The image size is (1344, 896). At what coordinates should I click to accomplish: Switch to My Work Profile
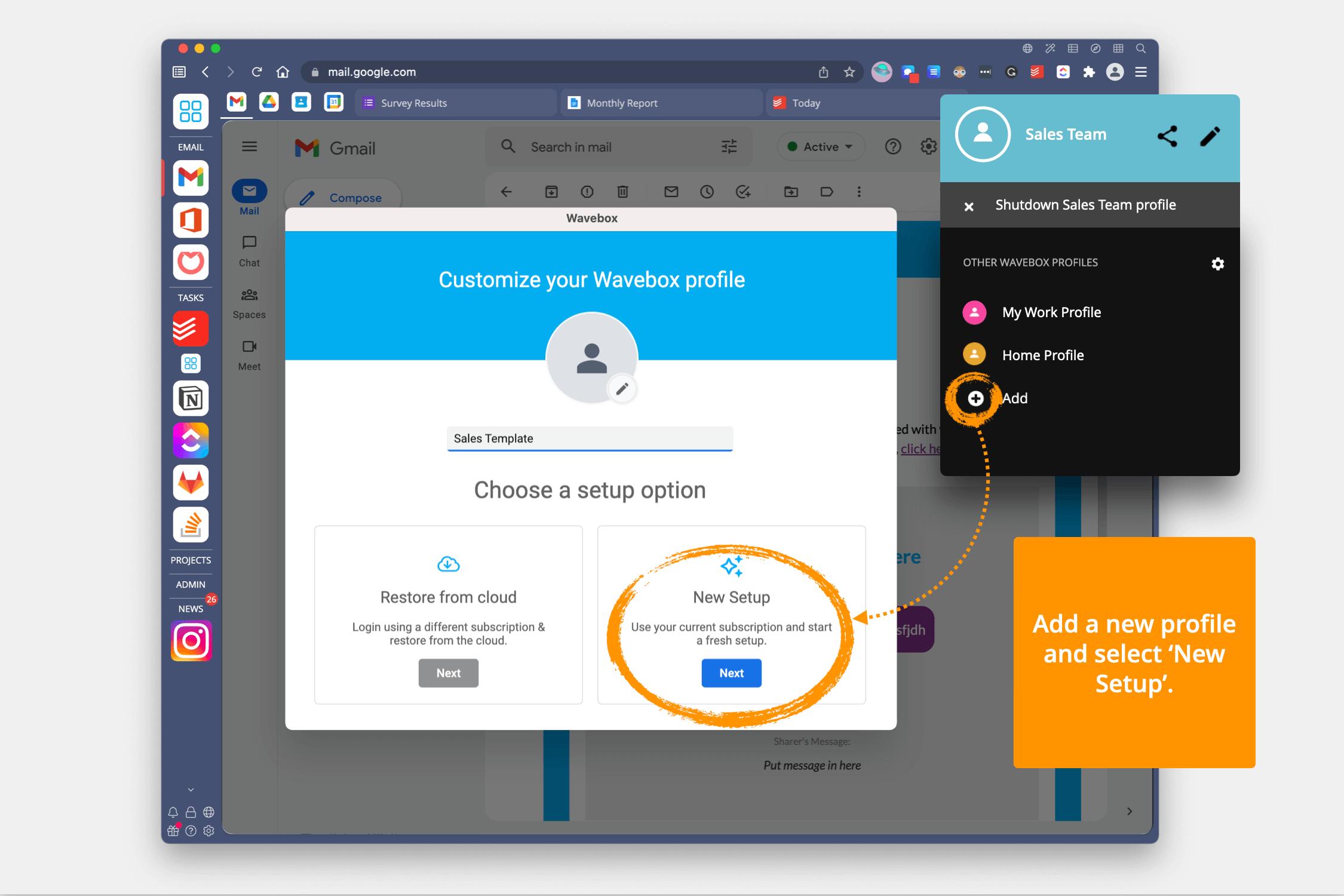tap(1051, 312)
